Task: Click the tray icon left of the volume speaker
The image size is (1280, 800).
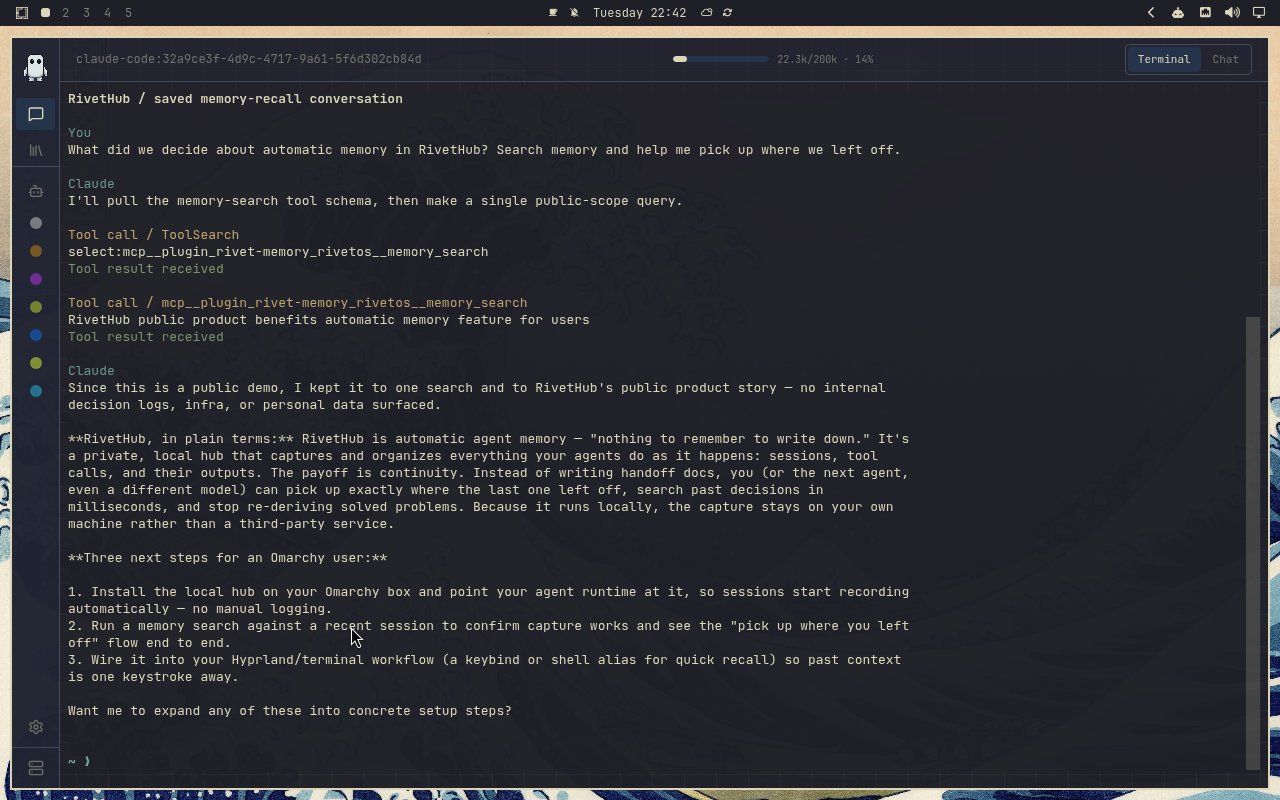Action: [1205, 13]
